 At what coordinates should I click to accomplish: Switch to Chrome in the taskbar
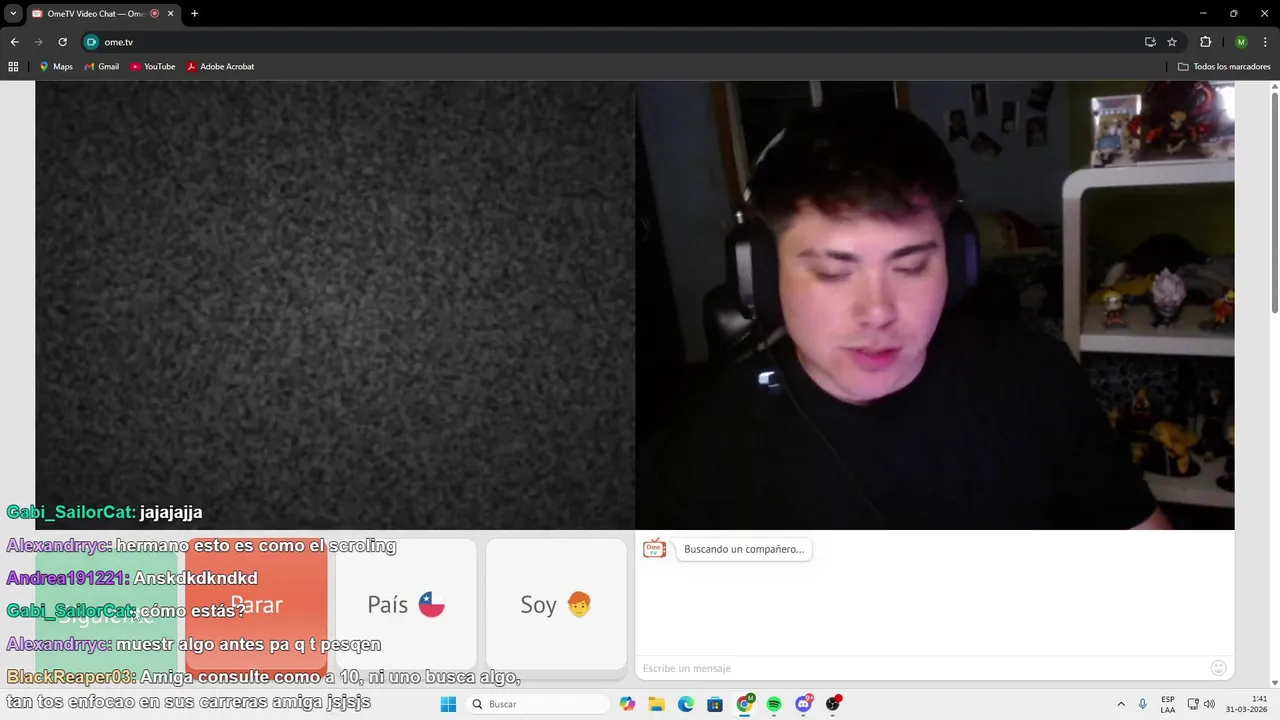pos(745,704)
